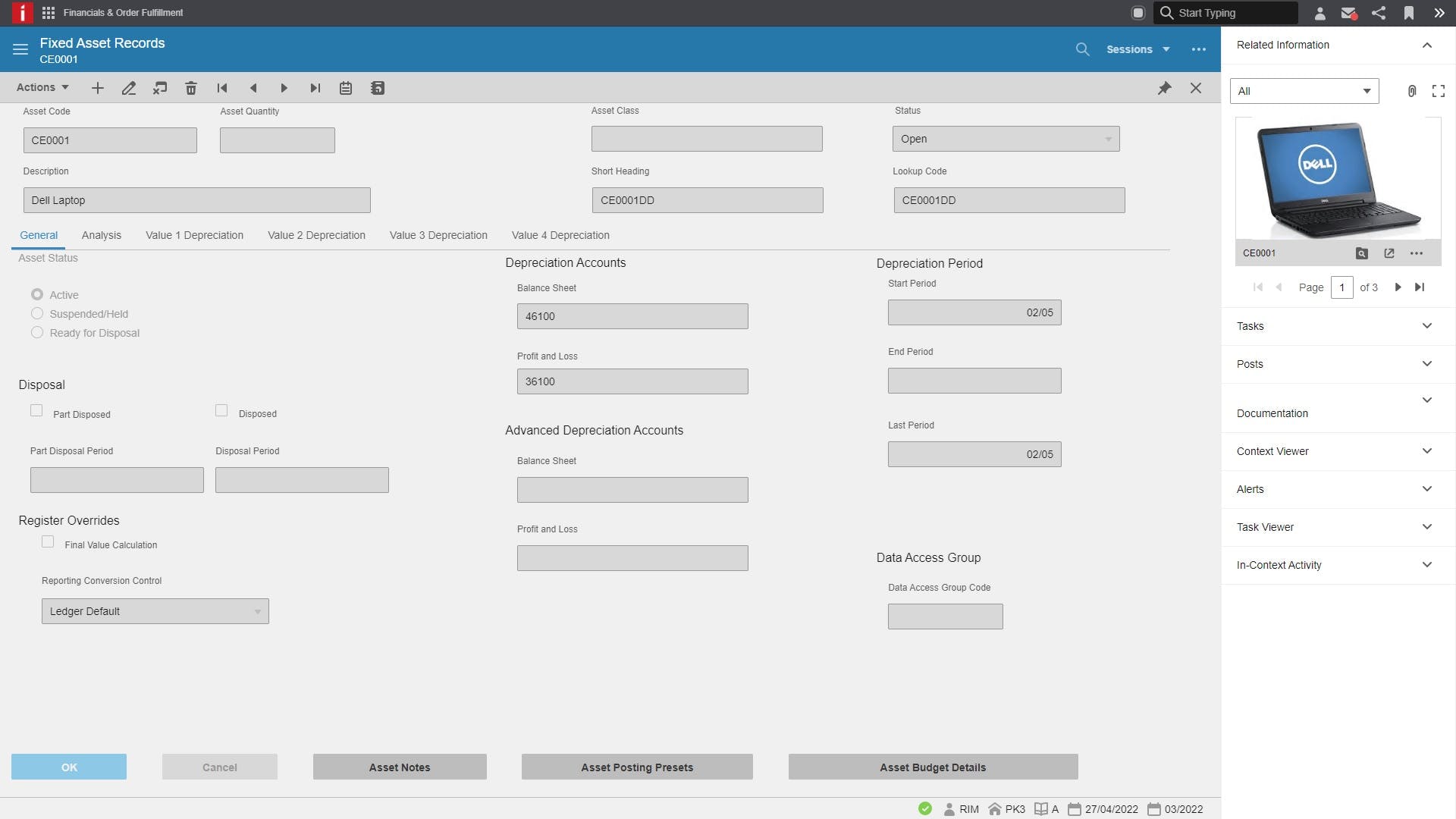Pin the Fixed Asset Records form
The height and width of the screenshot is (819, 1456).
pos(1164,88)
